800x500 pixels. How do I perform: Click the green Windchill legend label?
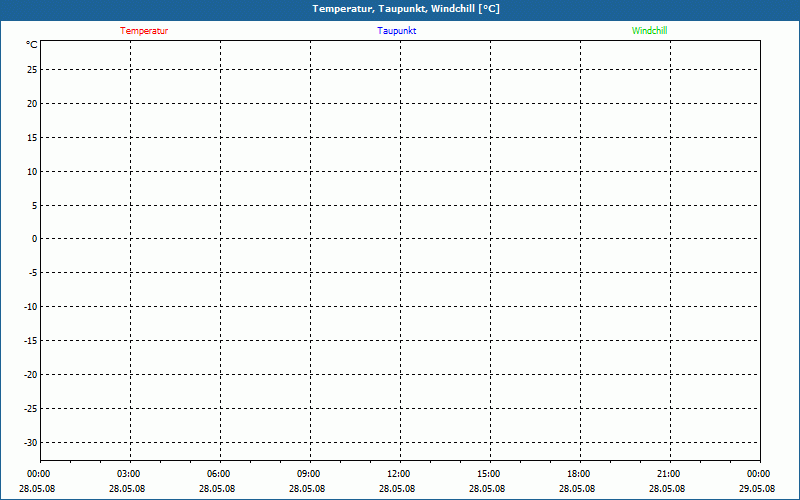click(649, 31)
